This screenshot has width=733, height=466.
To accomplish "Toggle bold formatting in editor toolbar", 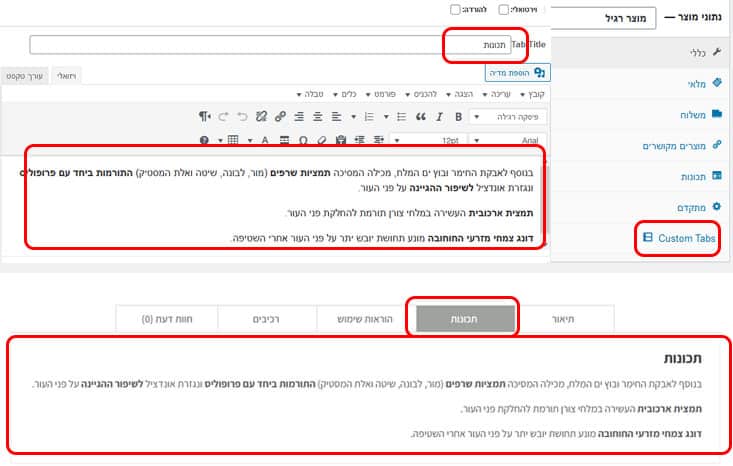I will [x=459, y=117].
